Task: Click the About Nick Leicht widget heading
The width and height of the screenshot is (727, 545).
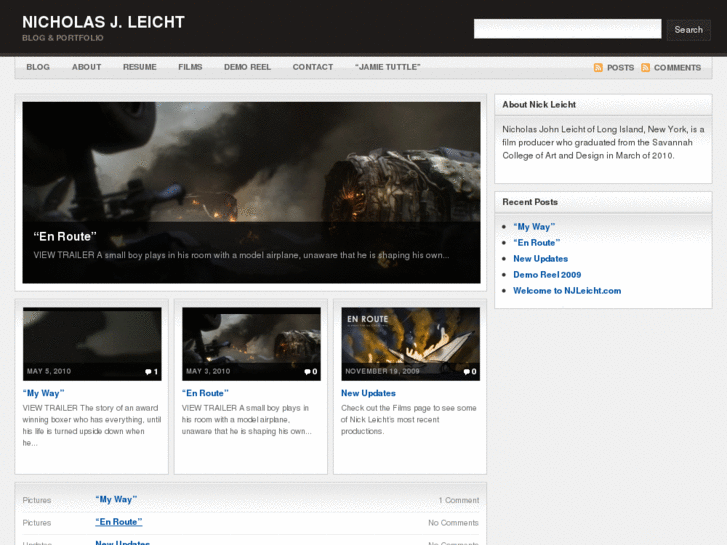Action: (539, 105)
